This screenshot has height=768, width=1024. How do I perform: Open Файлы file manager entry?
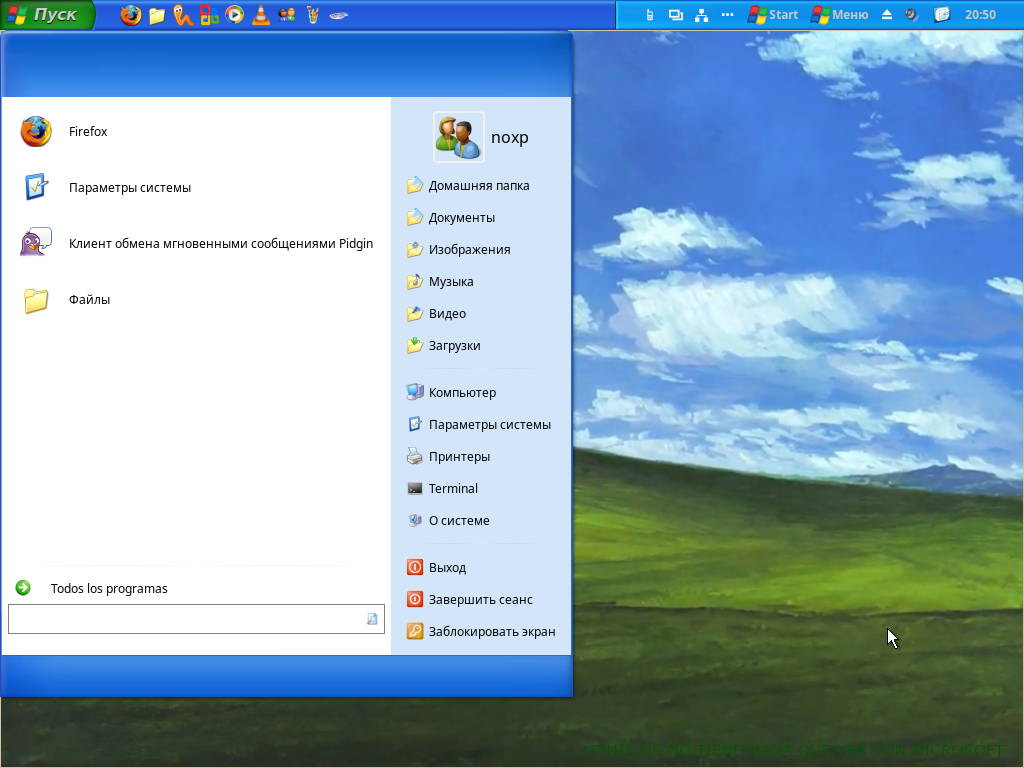tap(196, 300)
